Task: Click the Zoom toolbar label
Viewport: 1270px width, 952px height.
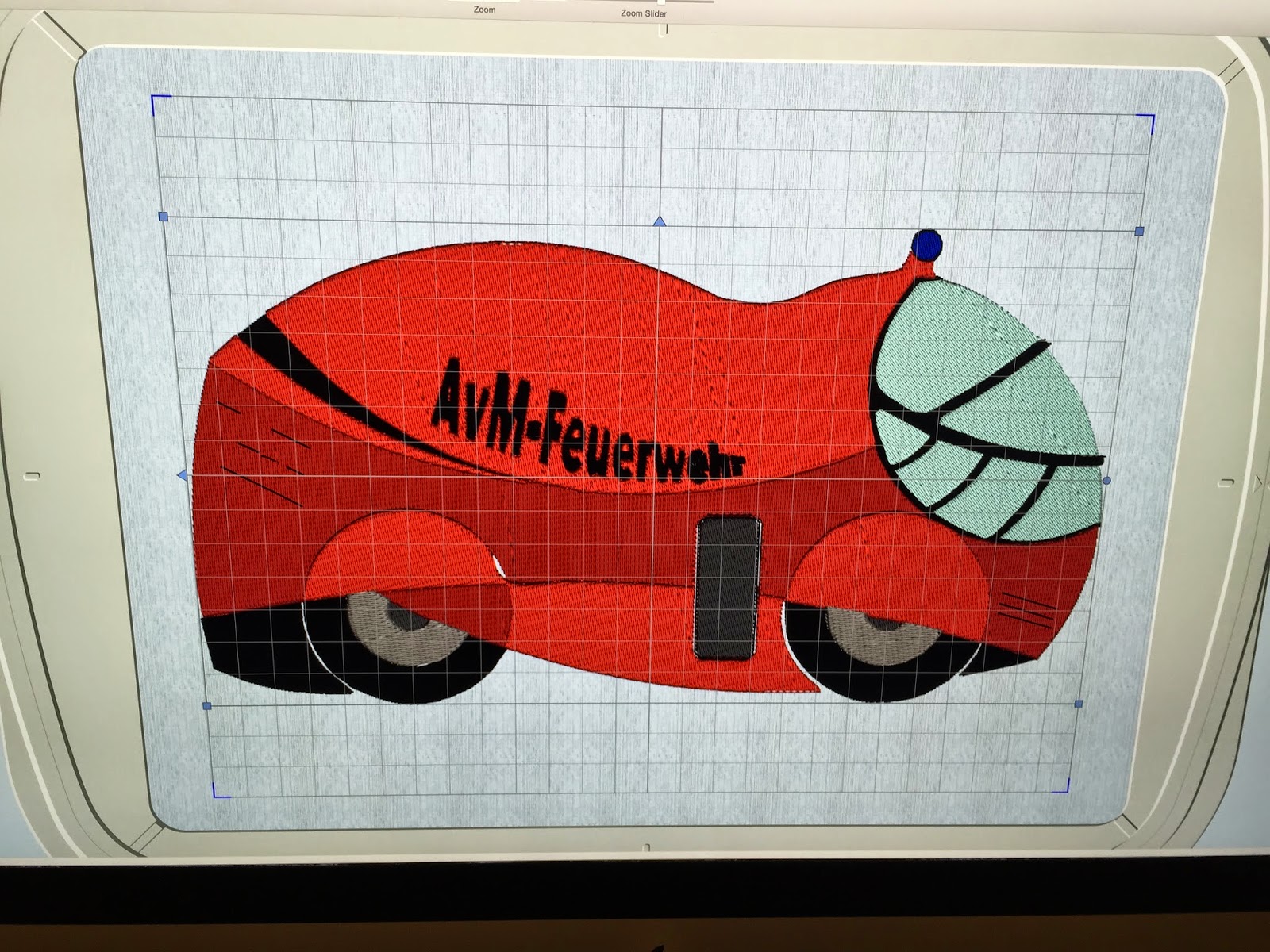Action: point(484,10)
